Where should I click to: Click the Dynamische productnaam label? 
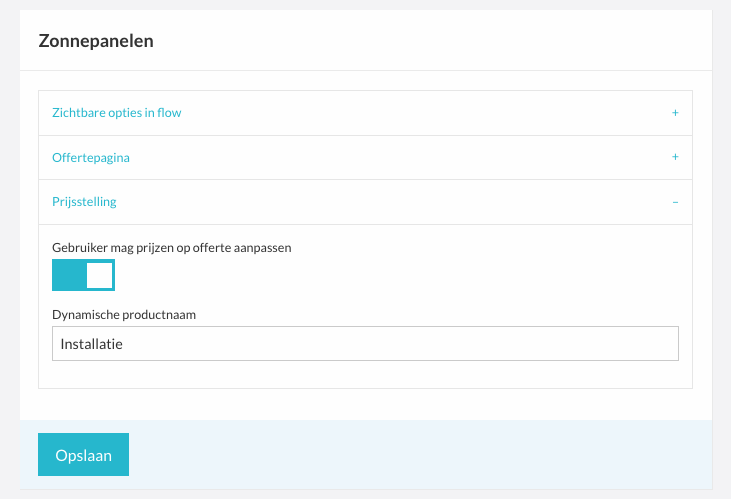pyautogui.click(x=124, y=315)
